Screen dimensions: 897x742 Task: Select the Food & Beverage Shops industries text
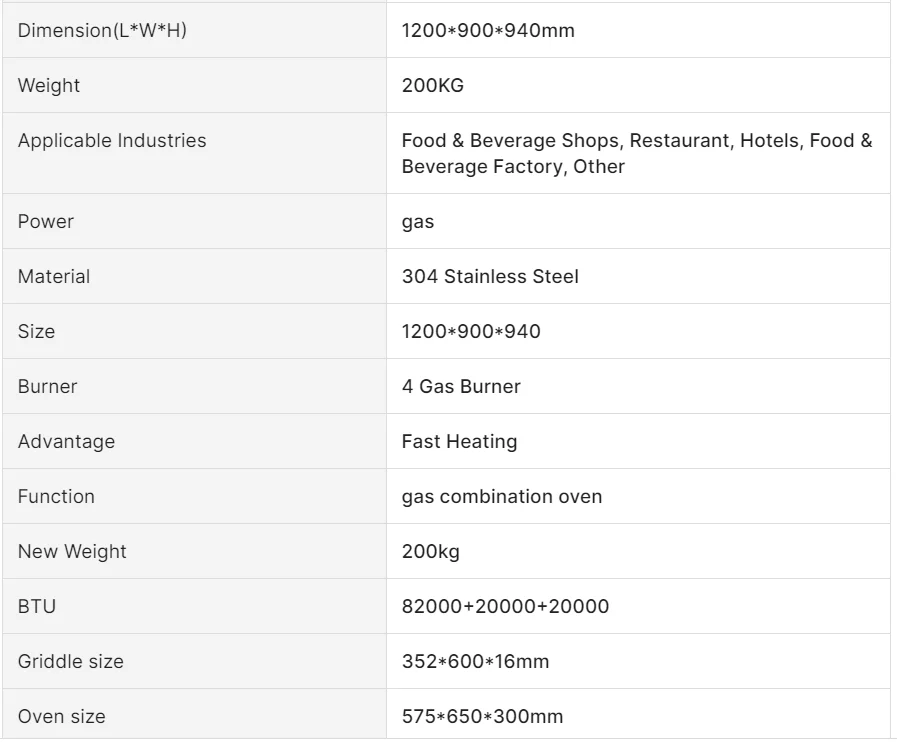click(636, 153)
